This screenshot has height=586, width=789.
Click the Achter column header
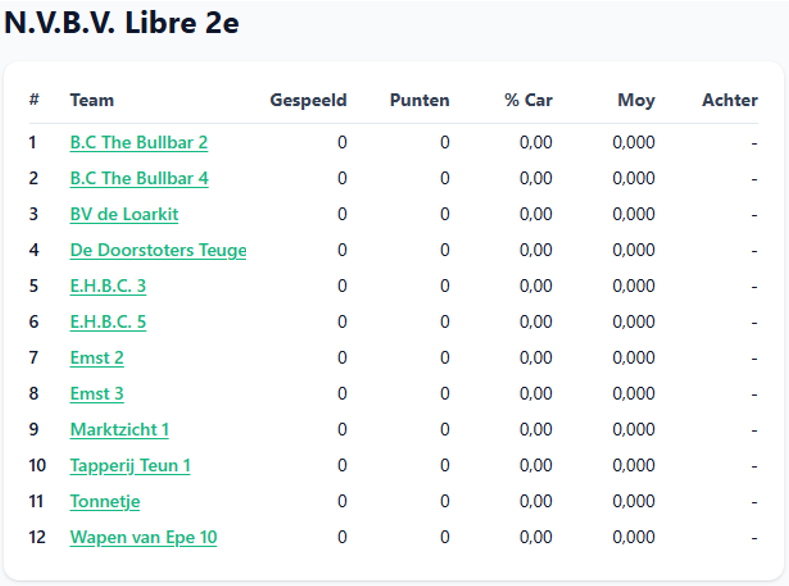[x=730, y=100]
